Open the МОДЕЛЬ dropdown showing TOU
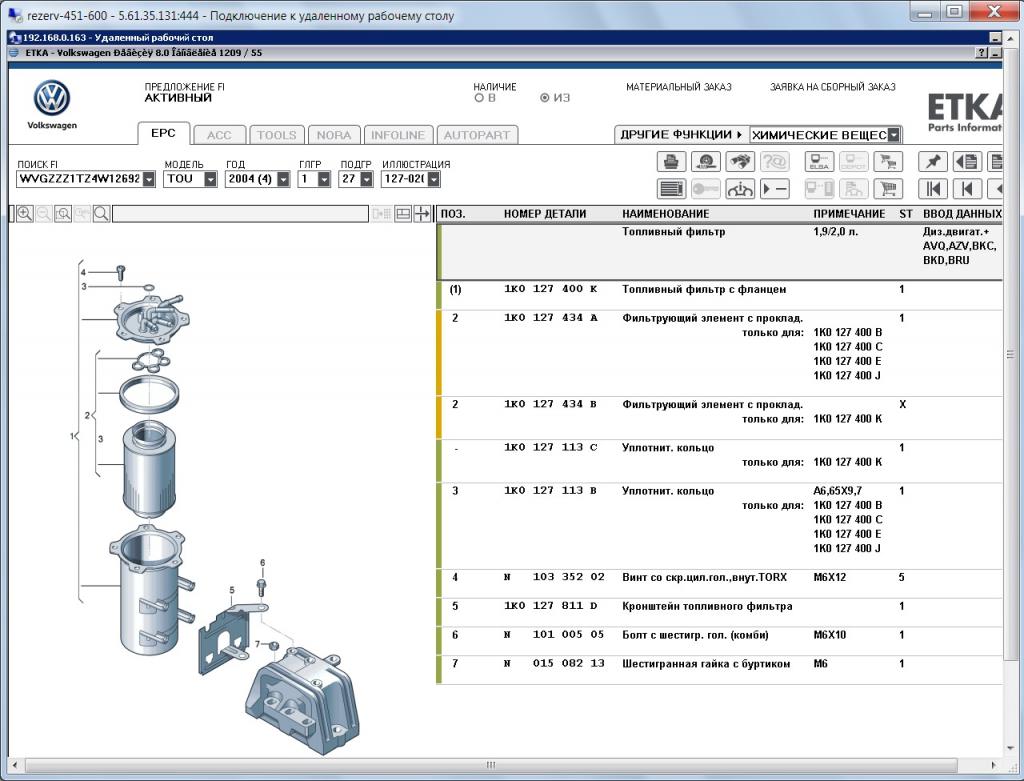The height and width of the screenshot is (781, 1024). tap(210, 179)
